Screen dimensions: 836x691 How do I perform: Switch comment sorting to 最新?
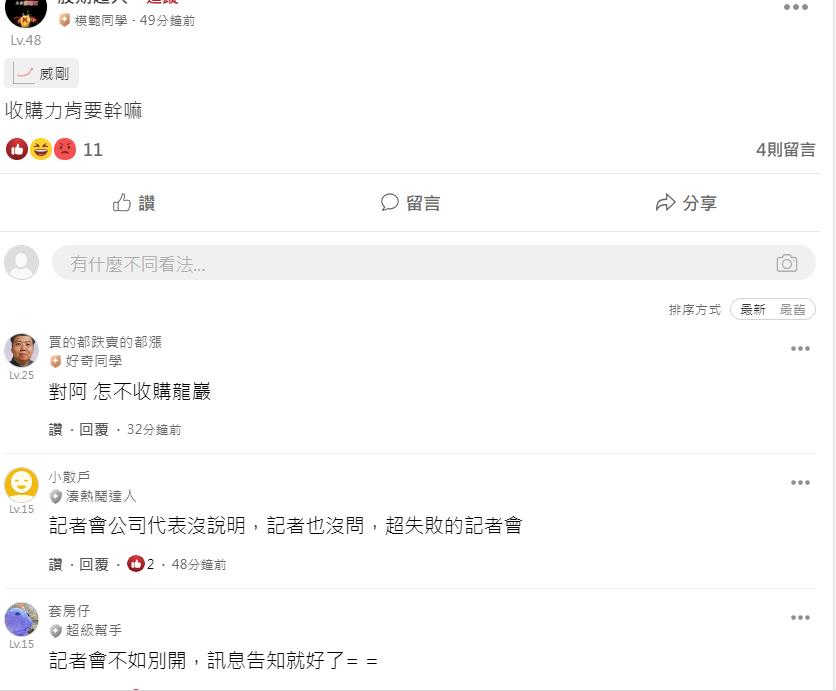(x=752, y=309)
